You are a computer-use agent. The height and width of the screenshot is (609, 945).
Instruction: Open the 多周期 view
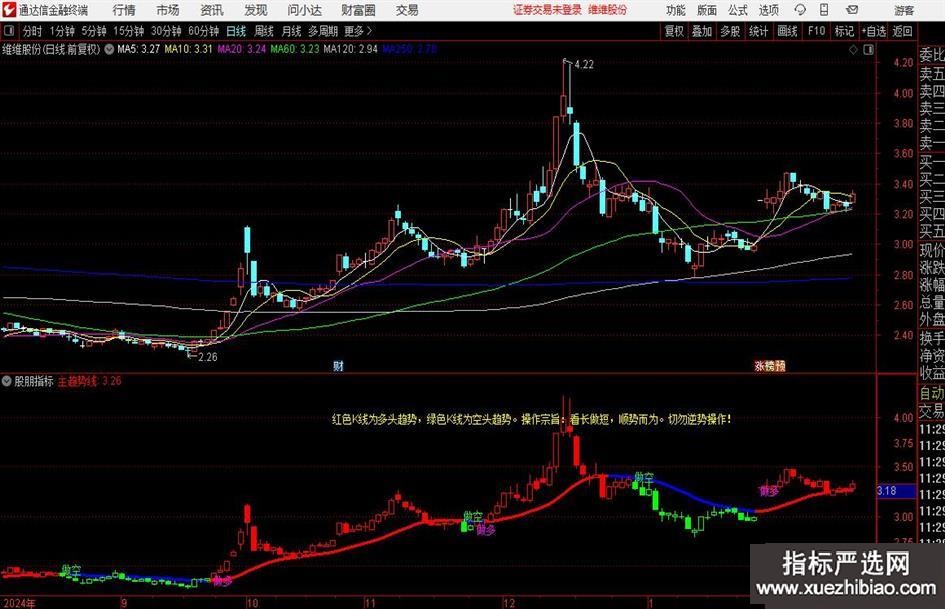323,31
